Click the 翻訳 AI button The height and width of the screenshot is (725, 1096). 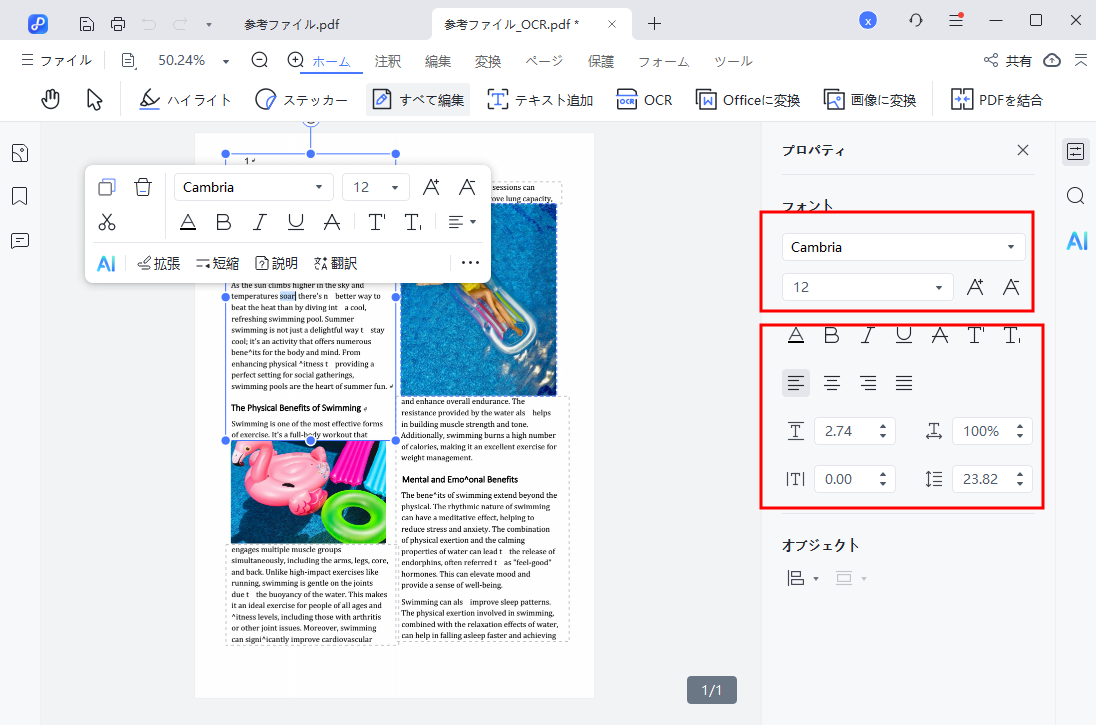click(x=335, y=263)
